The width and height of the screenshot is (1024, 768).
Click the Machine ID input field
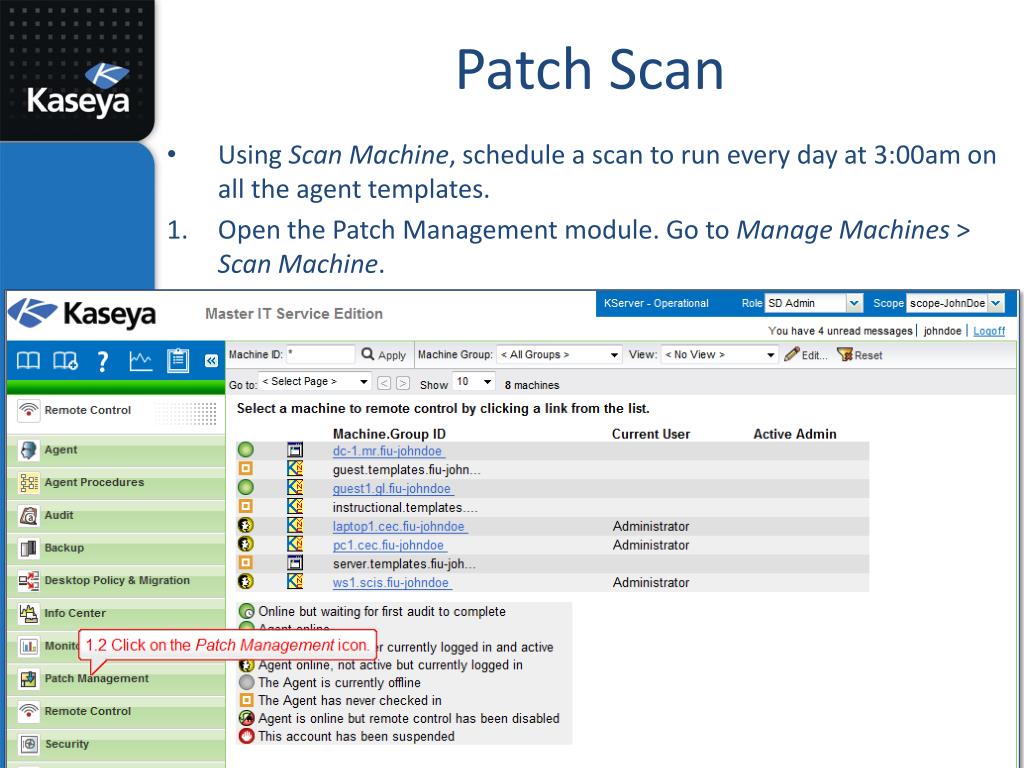(320, 355)
